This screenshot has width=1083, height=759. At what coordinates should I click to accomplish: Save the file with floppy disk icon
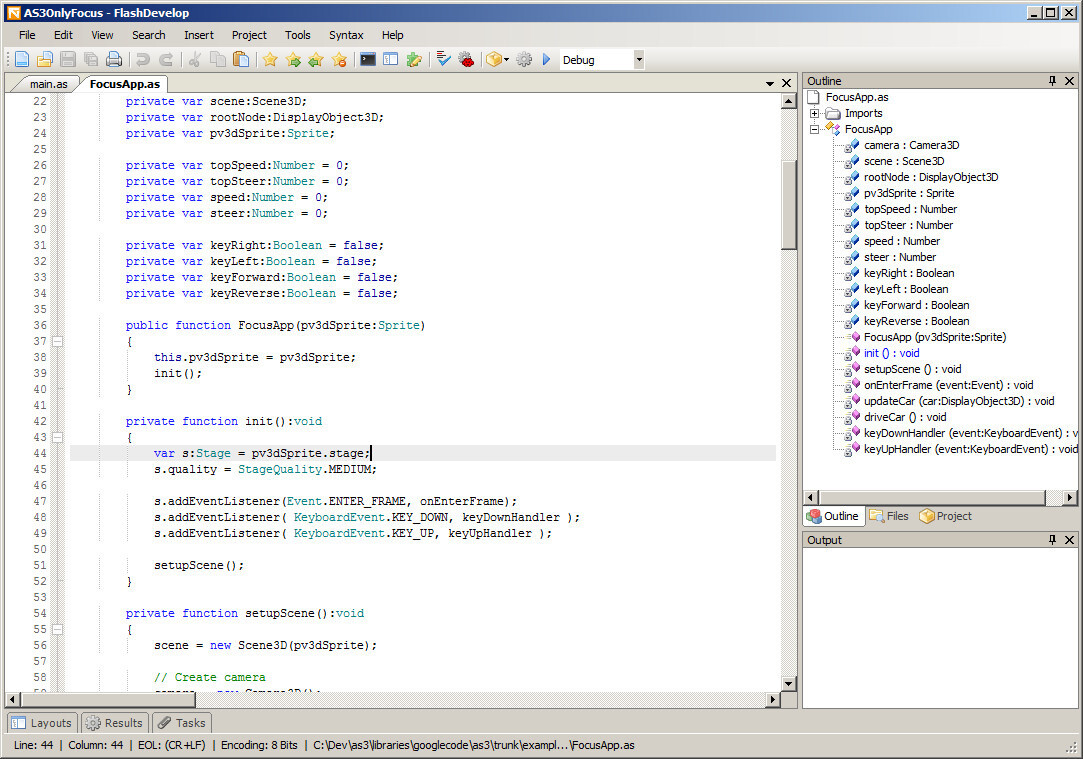coord(68,60)
